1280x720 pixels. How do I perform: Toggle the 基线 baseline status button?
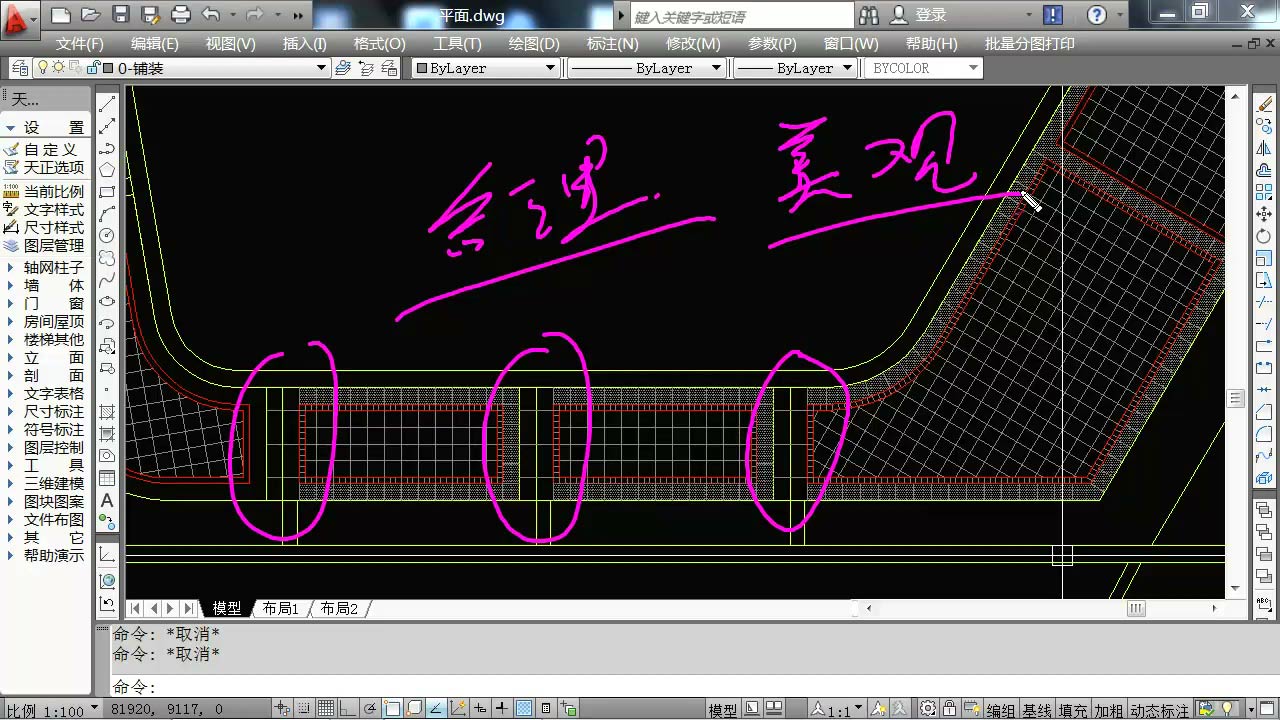coord(1037,710)
